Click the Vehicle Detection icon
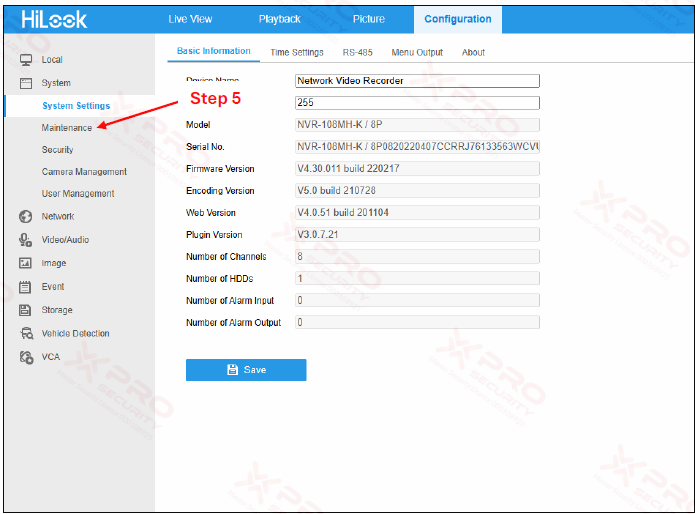695x514 pixels. pos(26,334)
